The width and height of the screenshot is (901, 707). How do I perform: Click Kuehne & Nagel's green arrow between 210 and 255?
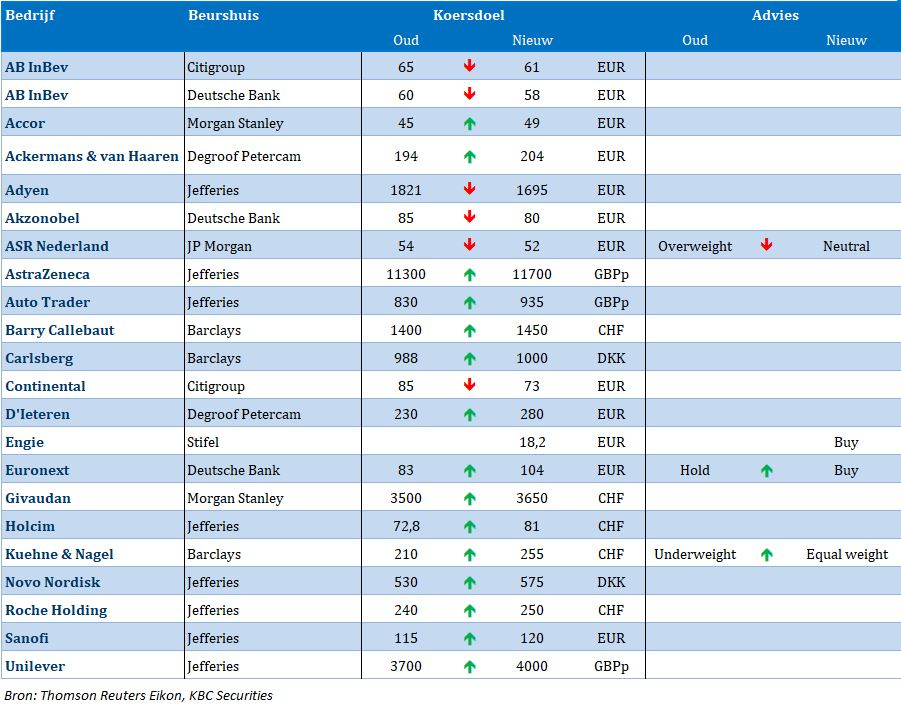469,554
